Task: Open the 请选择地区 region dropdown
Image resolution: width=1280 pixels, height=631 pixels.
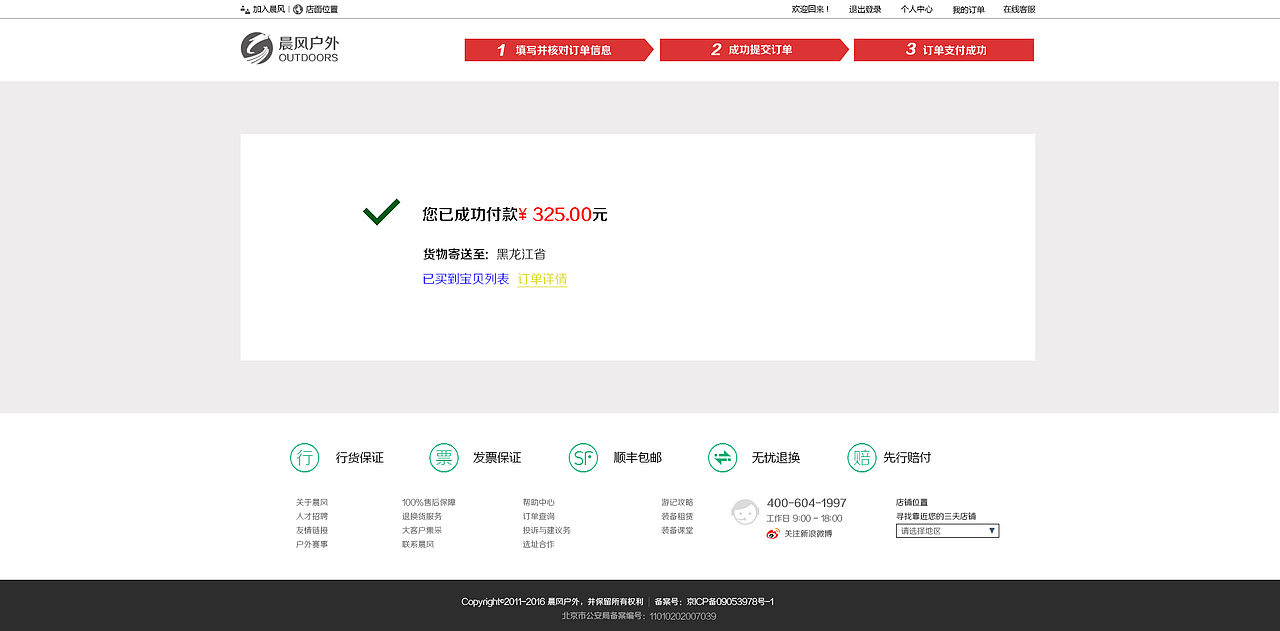Action: (x=946, y=530)
